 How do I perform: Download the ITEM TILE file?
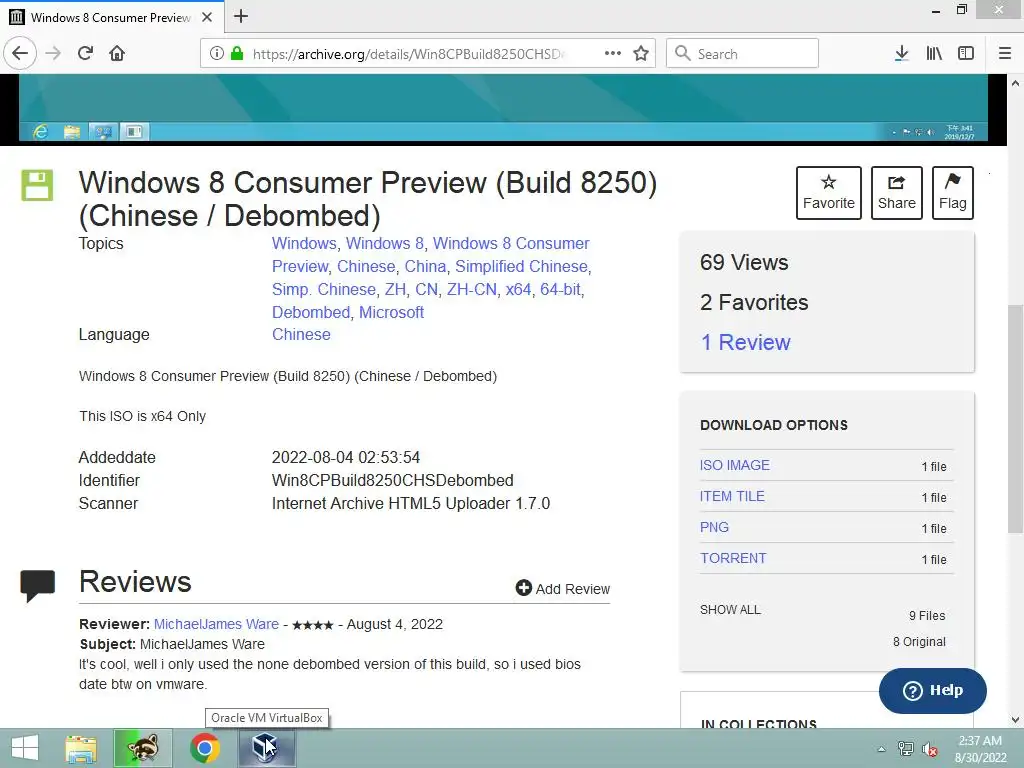[732, 496]
